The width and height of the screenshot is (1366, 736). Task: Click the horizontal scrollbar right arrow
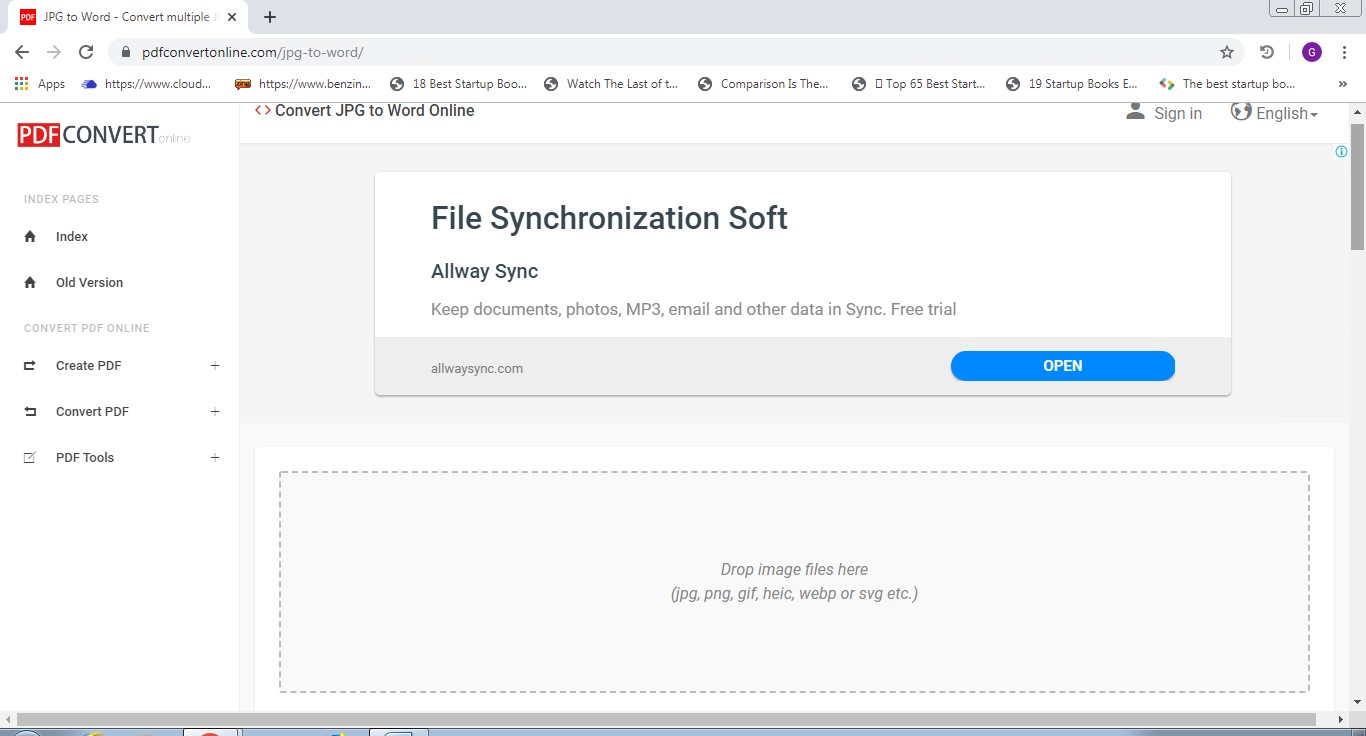1341,719
